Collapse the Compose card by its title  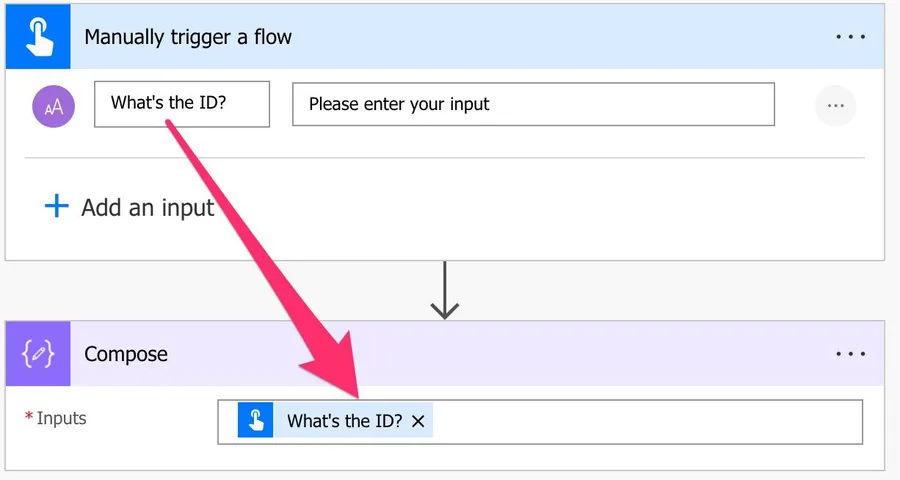point(126,354)
